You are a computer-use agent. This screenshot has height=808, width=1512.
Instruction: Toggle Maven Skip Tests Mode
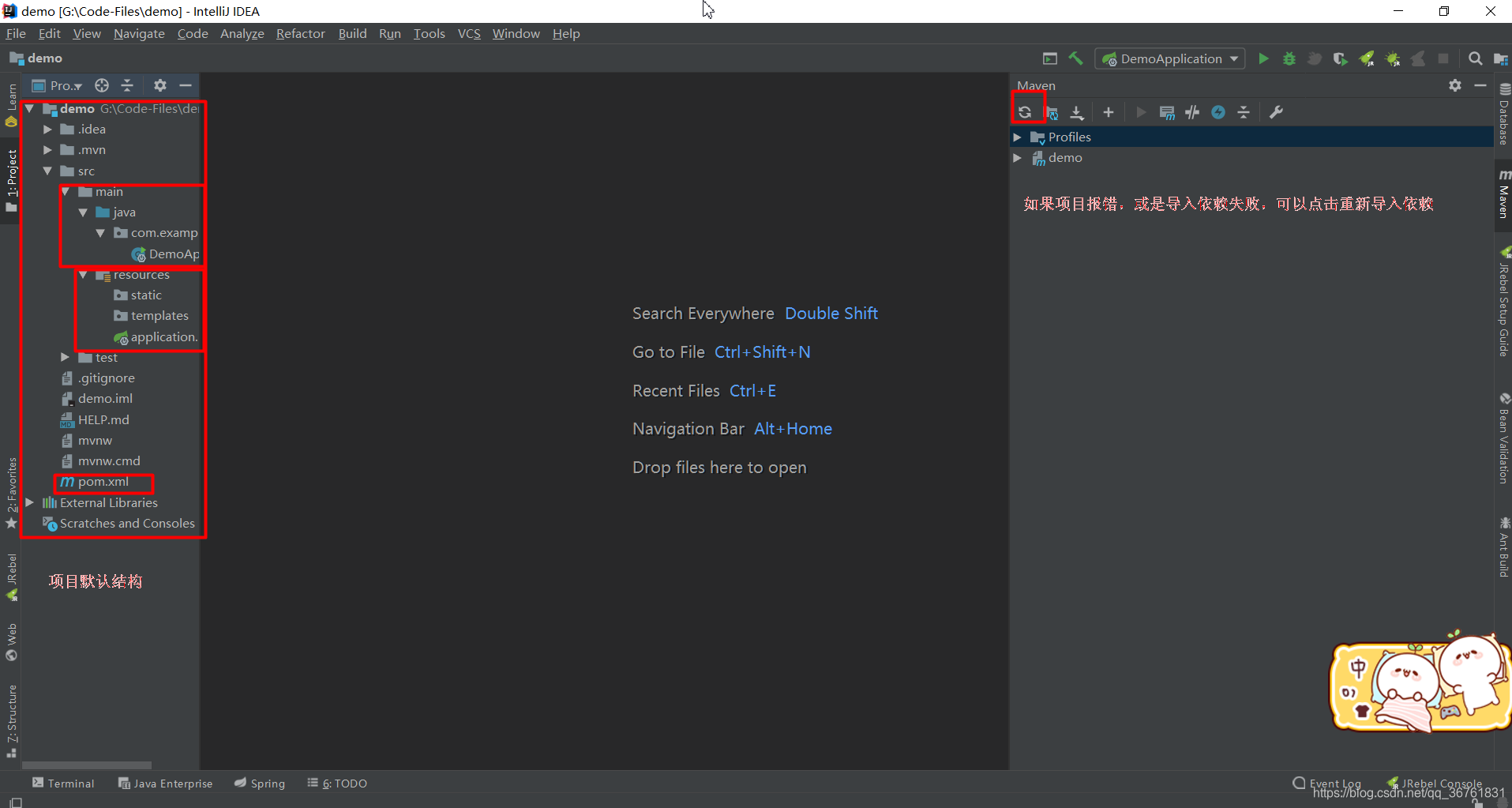click(x=1218, y=112)
